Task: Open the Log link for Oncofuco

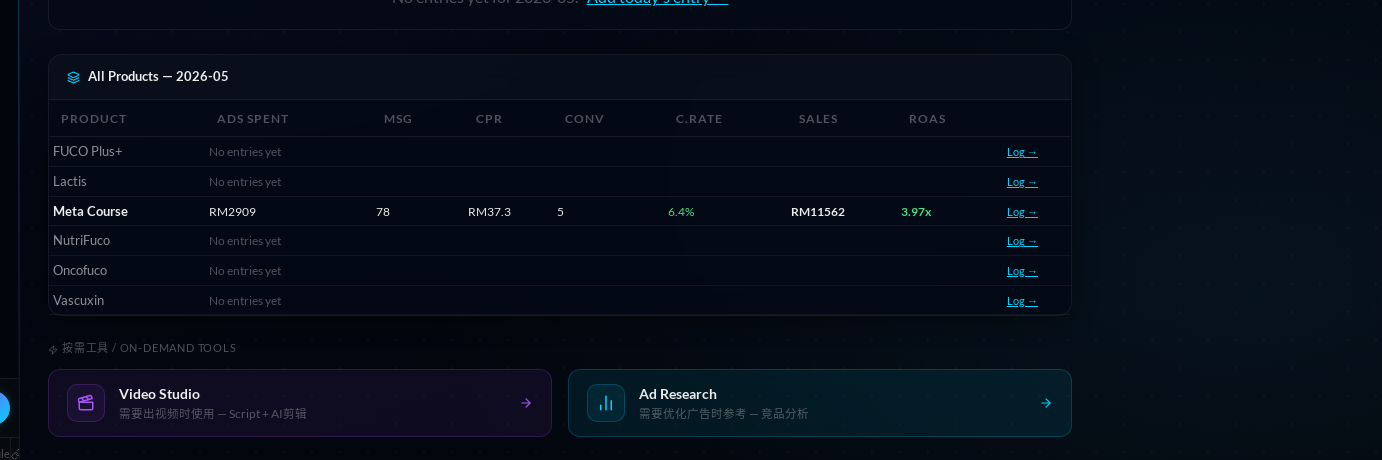Action: [x=1022, y=271]
